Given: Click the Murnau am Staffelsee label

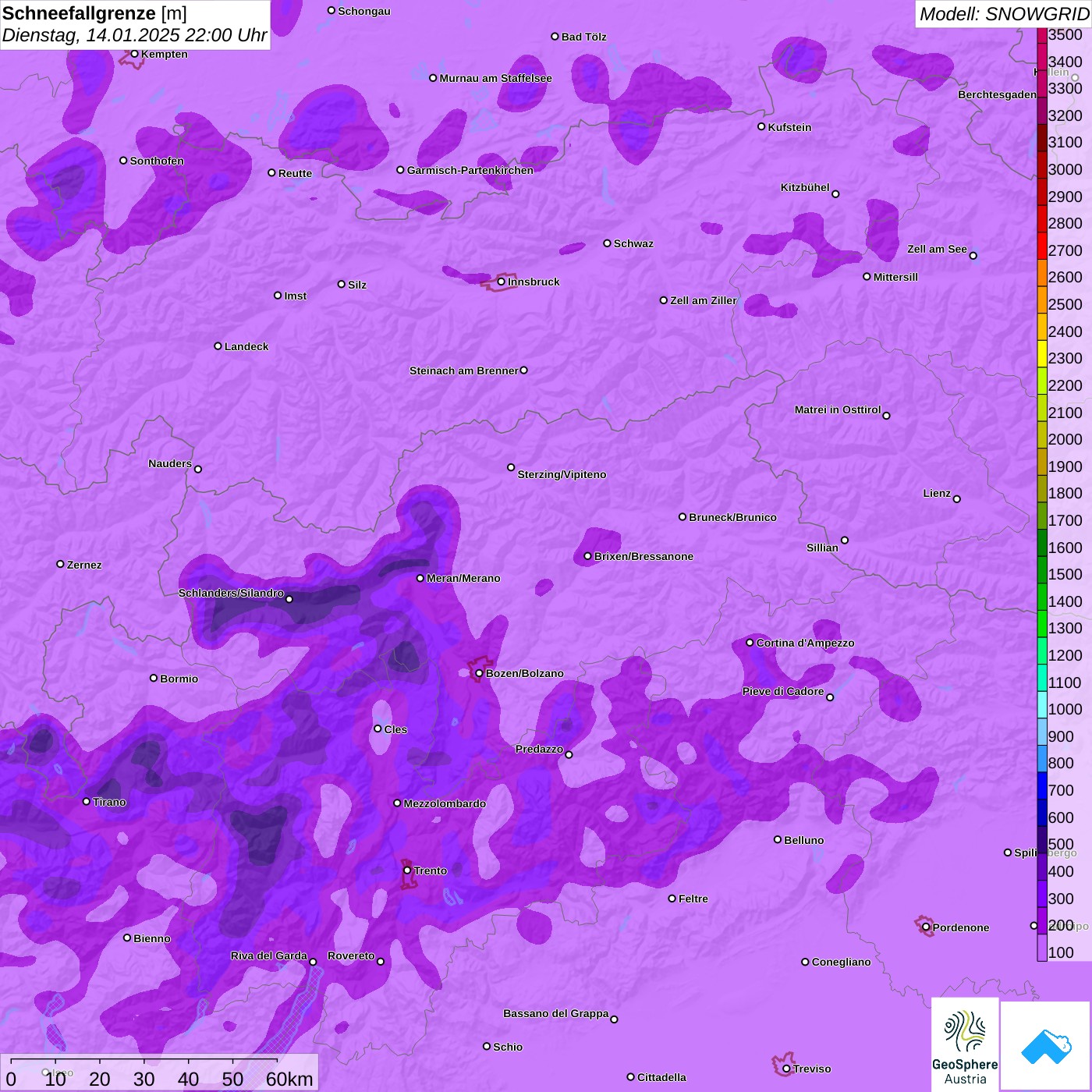Looking at the screenshot, I should pos(495,78).
